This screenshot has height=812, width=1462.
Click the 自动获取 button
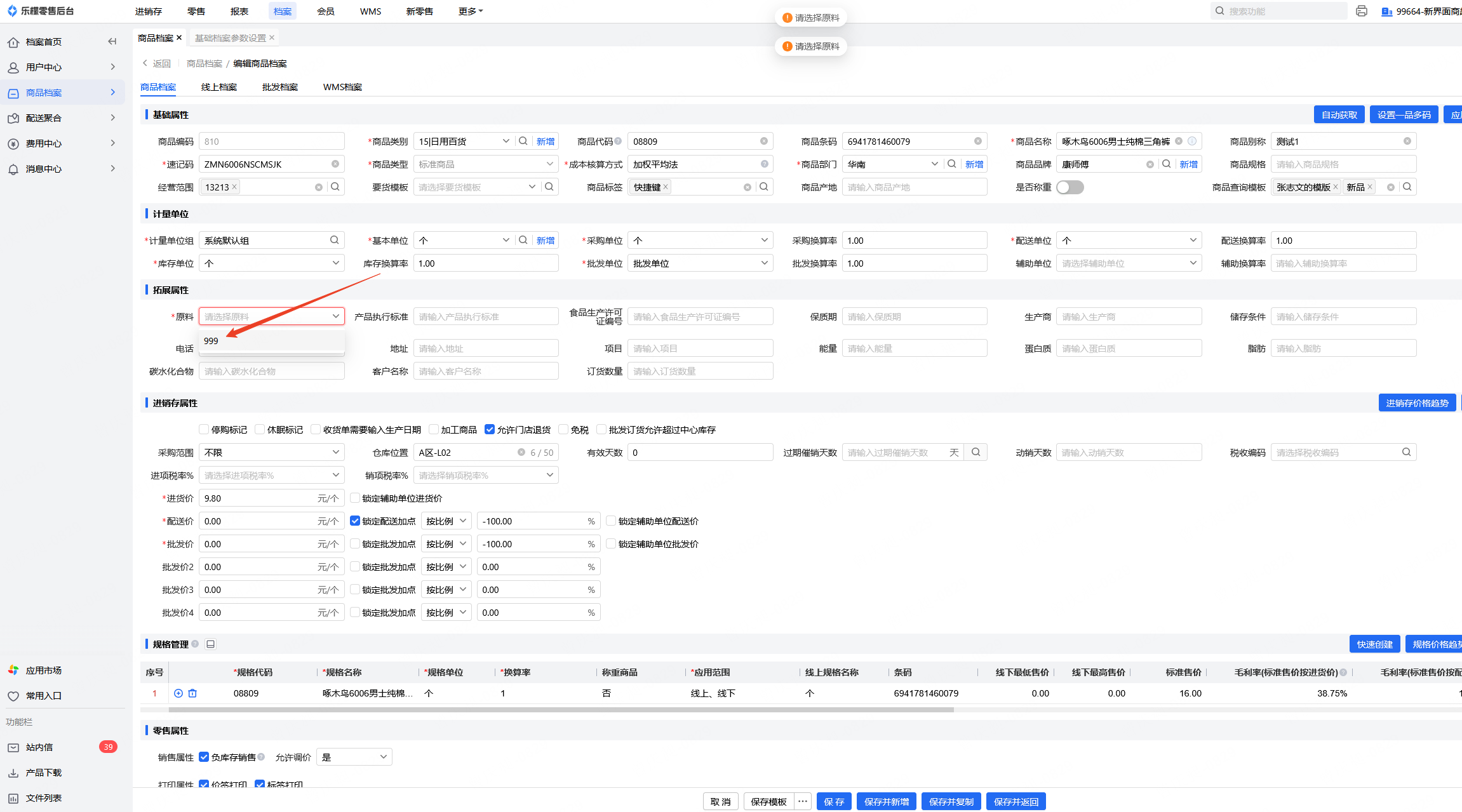click(x=1339, y=114)
